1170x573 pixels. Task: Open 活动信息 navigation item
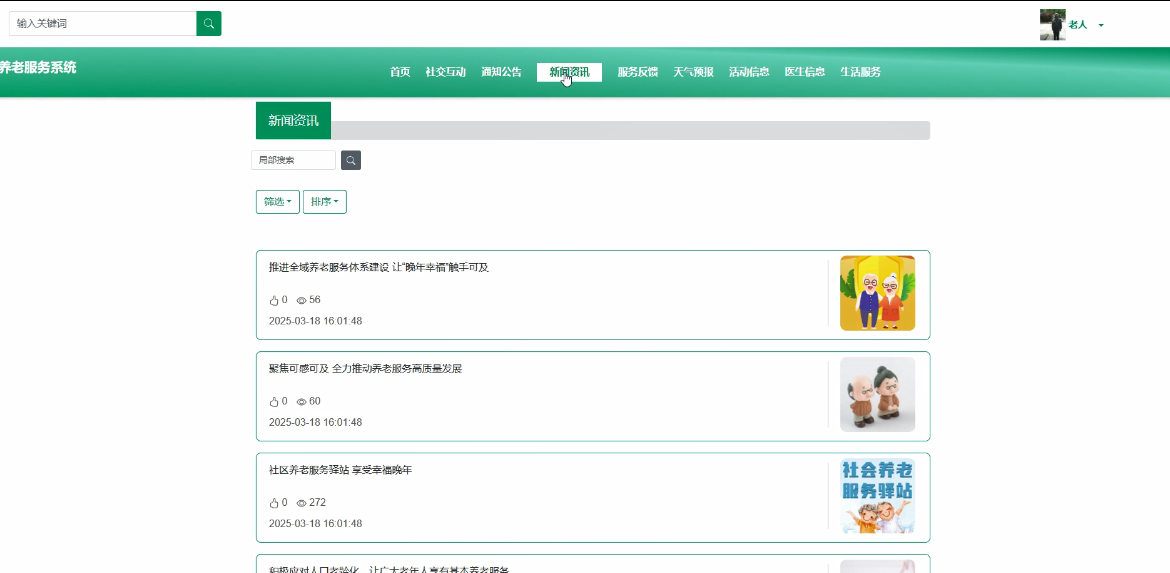pos(749,72)
